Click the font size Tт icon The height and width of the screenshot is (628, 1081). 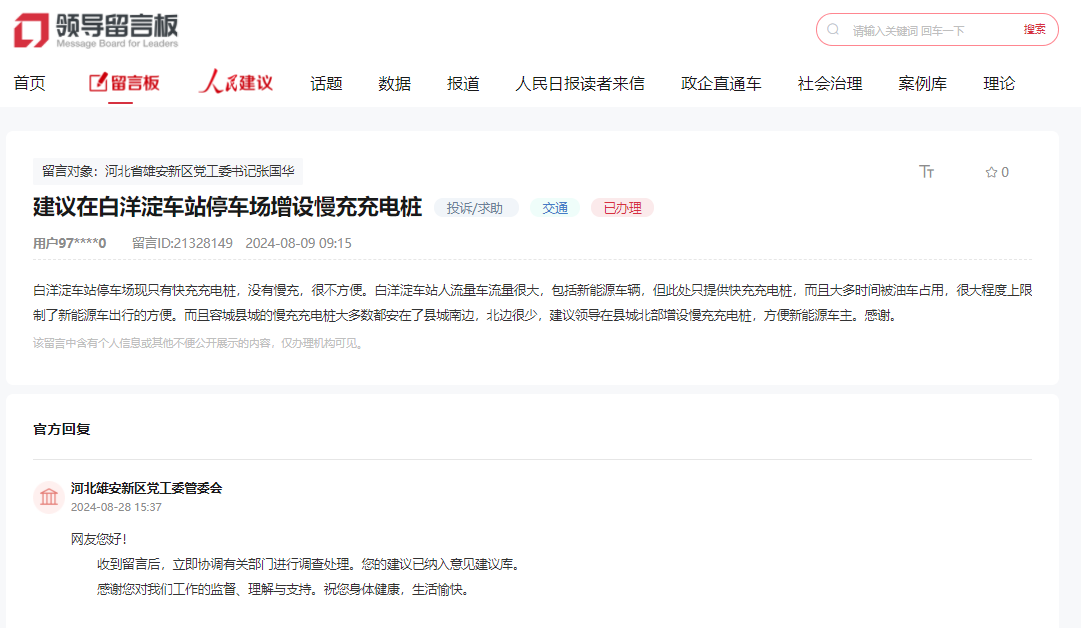click(926, 172)
